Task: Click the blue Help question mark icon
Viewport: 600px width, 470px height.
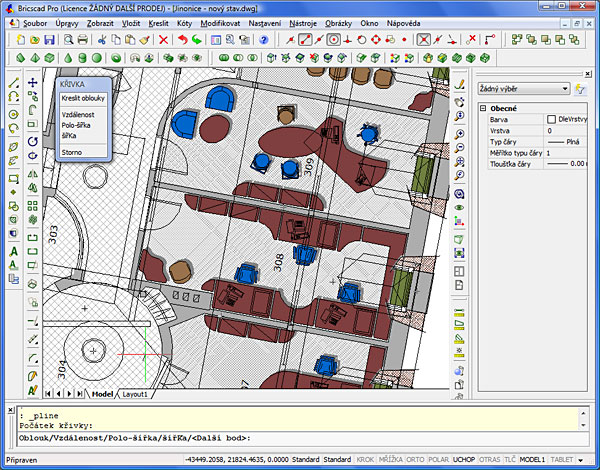Action: [263, 40]
